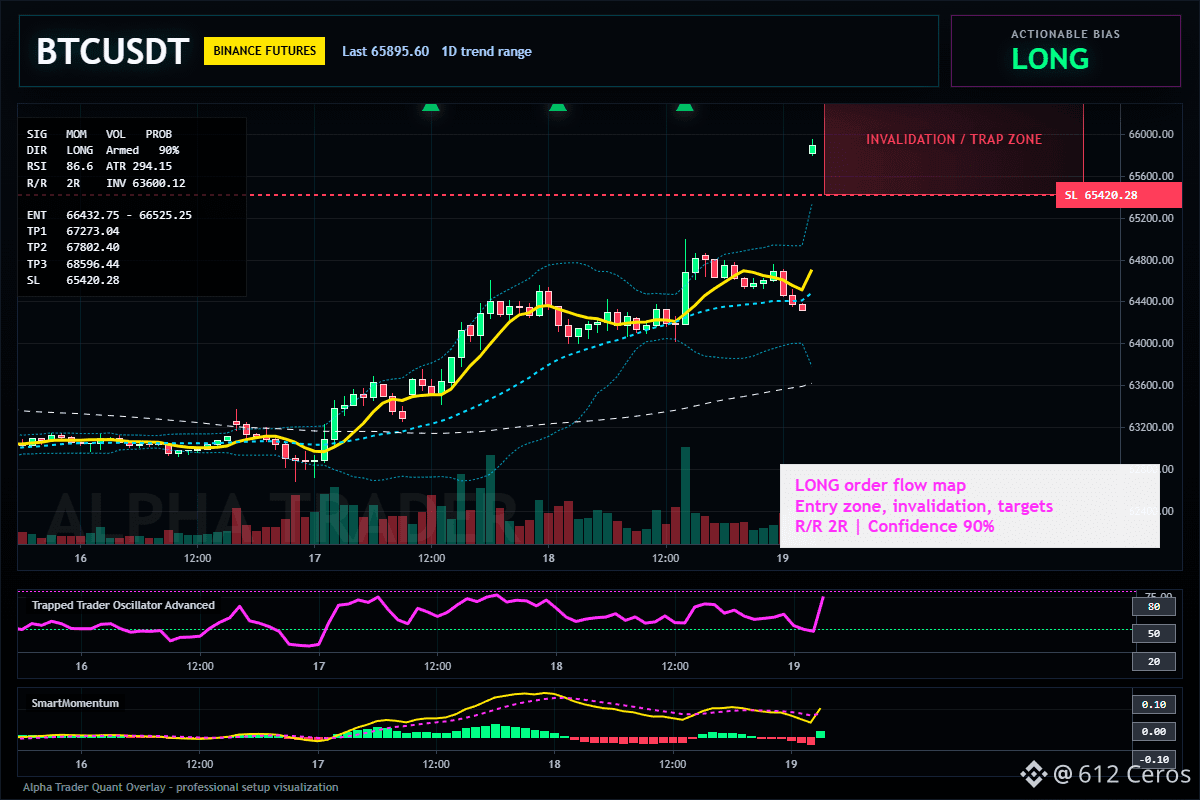Viewport: 1200px width, 800px height.
Task: Click the 50 level on the oscillator scale
Action: tap(1153, 634)
